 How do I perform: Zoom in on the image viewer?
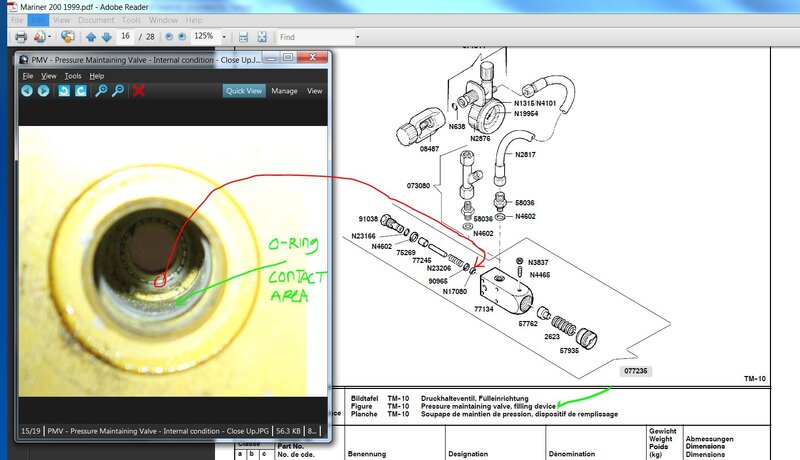(101, 91)
